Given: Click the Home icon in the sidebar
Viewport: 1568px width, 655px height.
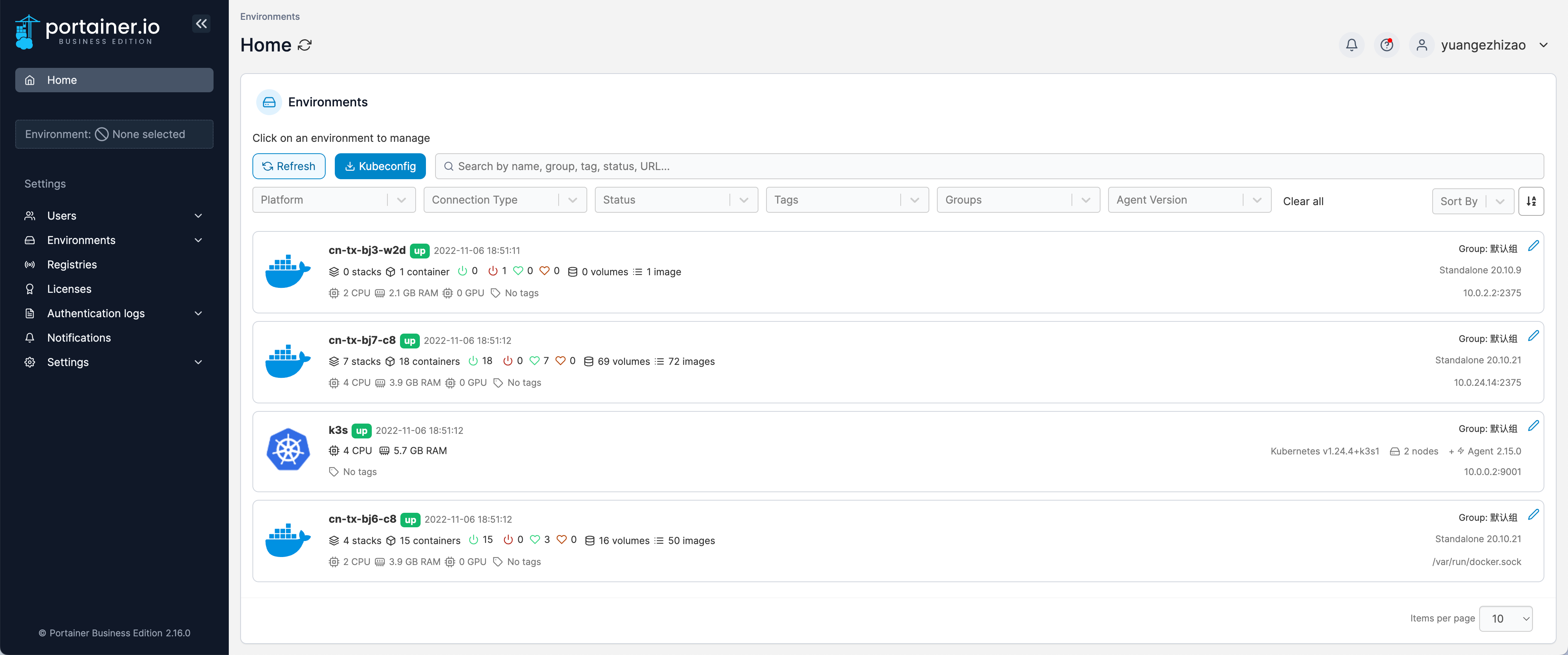Looking at the screenshot, I should click(30, 80).
